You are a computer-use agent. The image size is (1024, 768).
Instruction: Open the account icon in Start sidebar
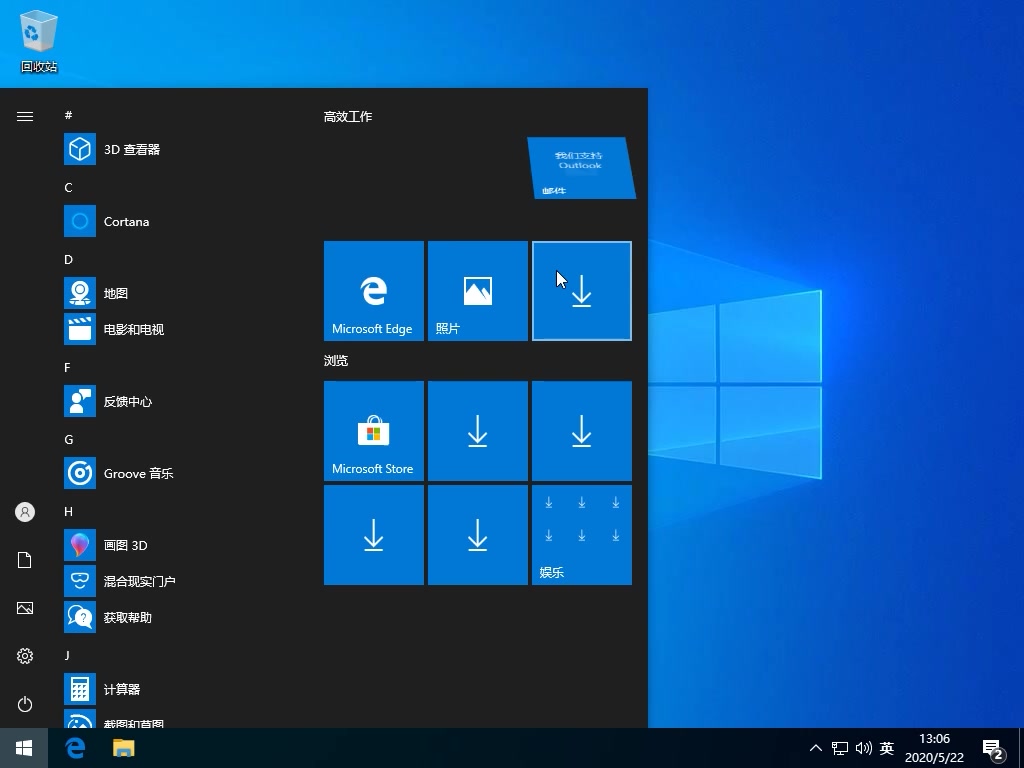coord(24,512)
